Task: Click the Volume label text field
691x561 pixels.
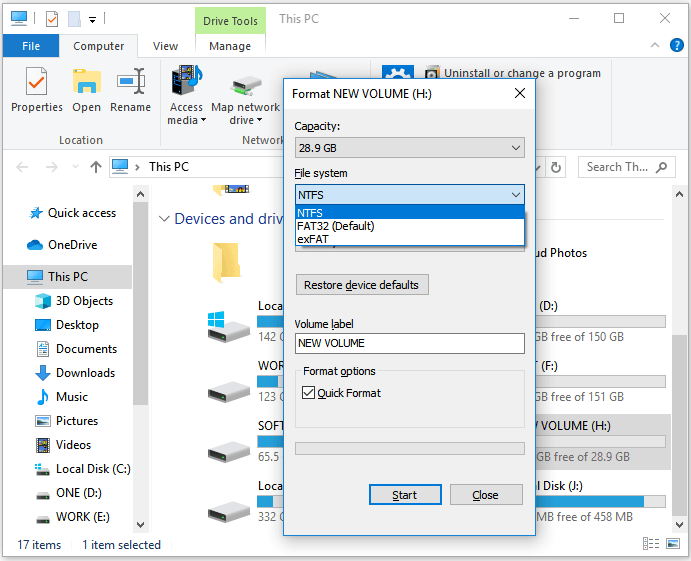Action: [x=409, y=343]
